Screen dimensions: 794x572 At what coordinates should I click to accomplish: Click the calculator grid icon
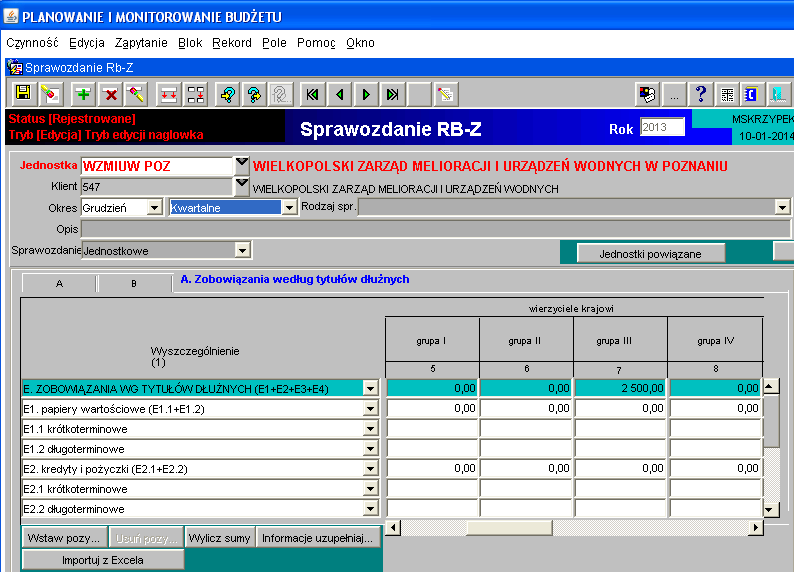[x=727, y=94]
